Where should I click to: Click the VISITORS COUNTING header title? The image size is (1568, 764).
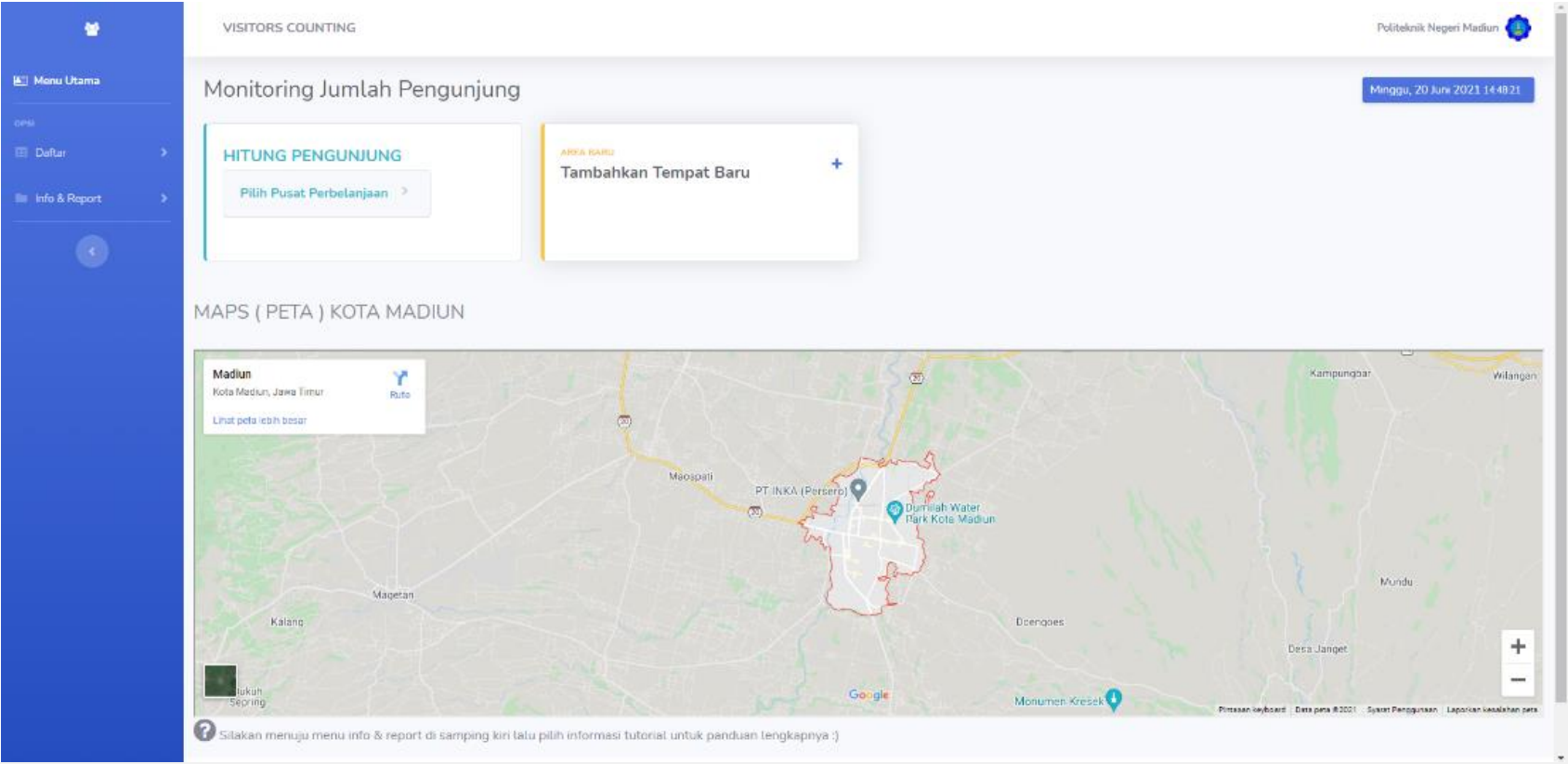(289, 28)
